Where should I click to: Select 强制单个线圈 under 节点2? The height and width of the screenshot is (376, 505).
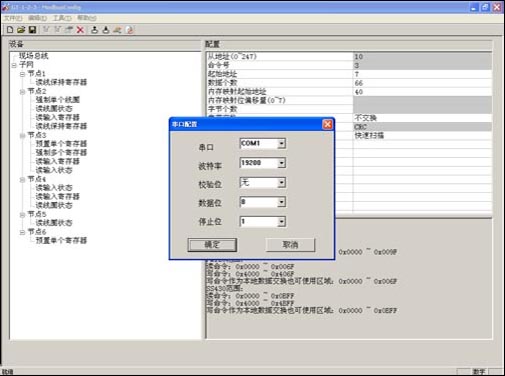[x=58, y=100]
